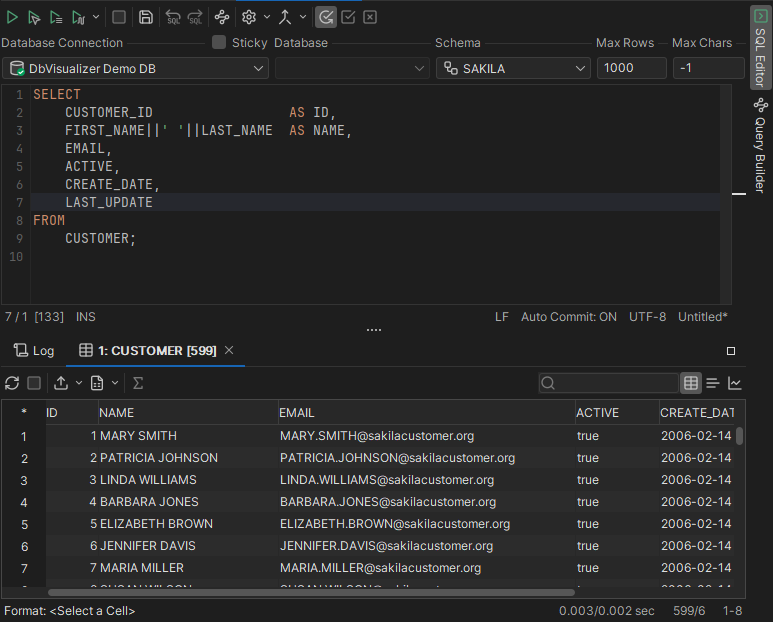The height and width of the screenshot is (622, 773).
Task: Select ACTIVE true cell for MARIA MILLER
Action: pos(617,568)
